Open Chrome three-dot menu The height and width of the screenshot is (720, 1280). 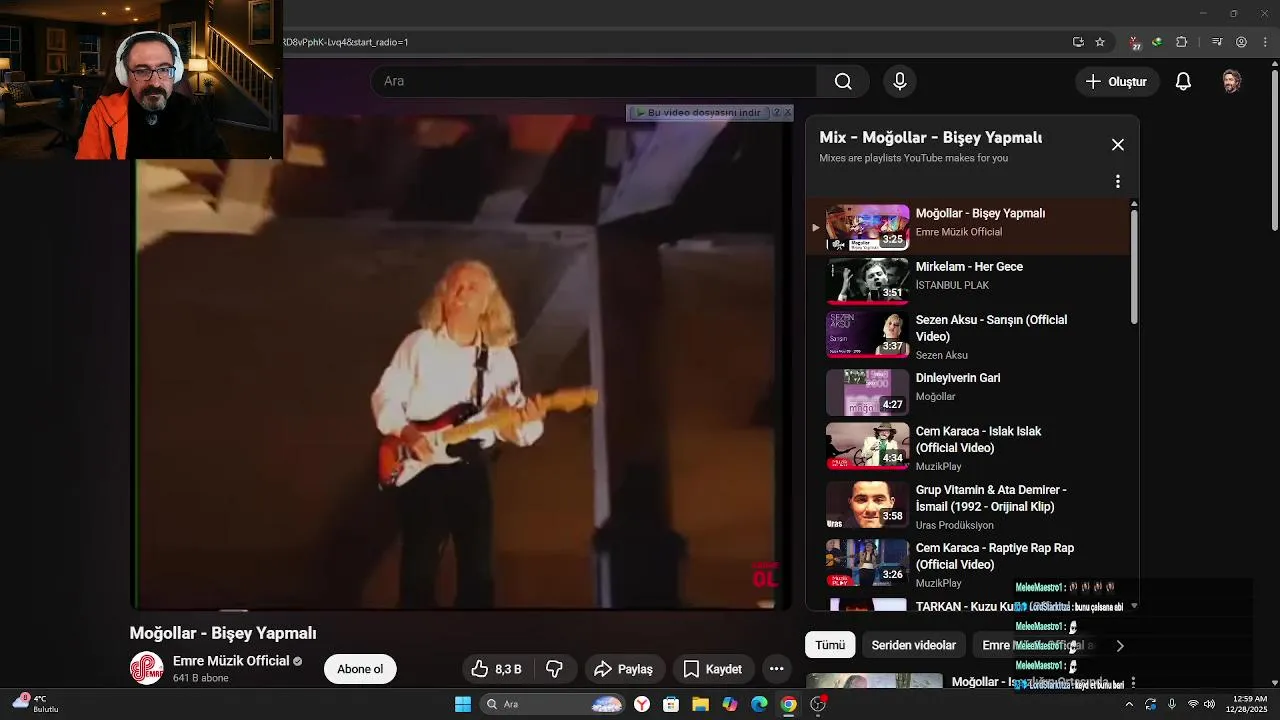(1264, 42)
